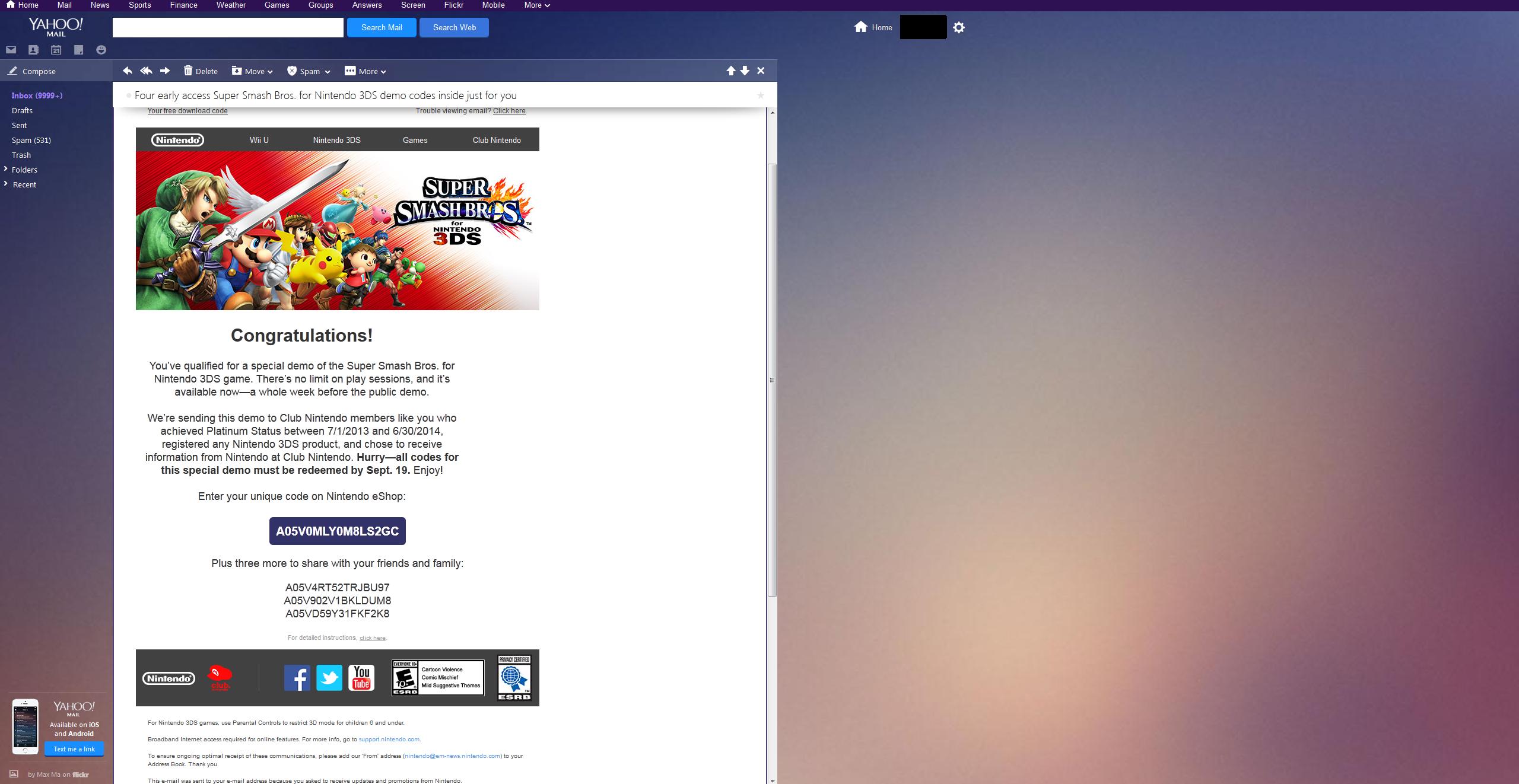Viewport: 1519px width, 784px height.
Task: Click the Facebook icon in the email footer
Action: pyautogui.click(x=297, y=678)
